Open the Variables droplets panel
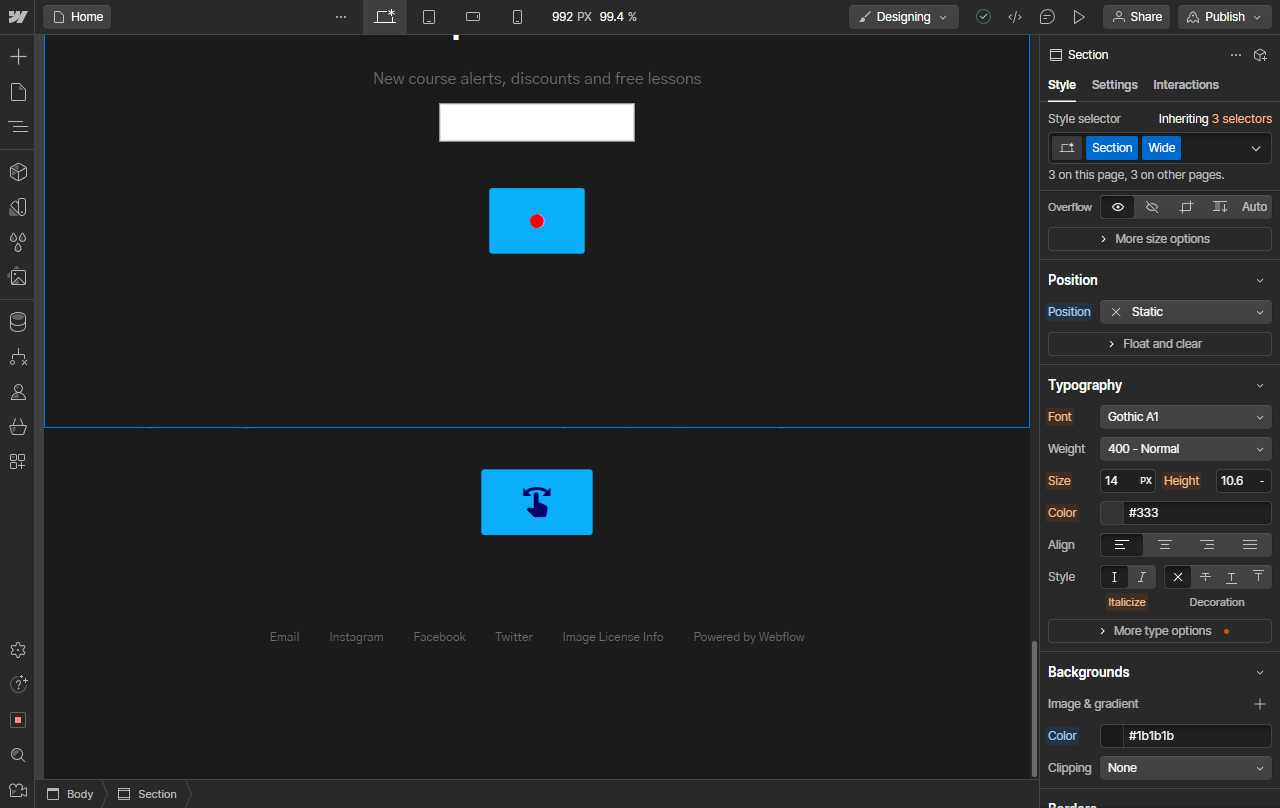The width and height of the screenshot is (1280, 808). pos(17,242)
